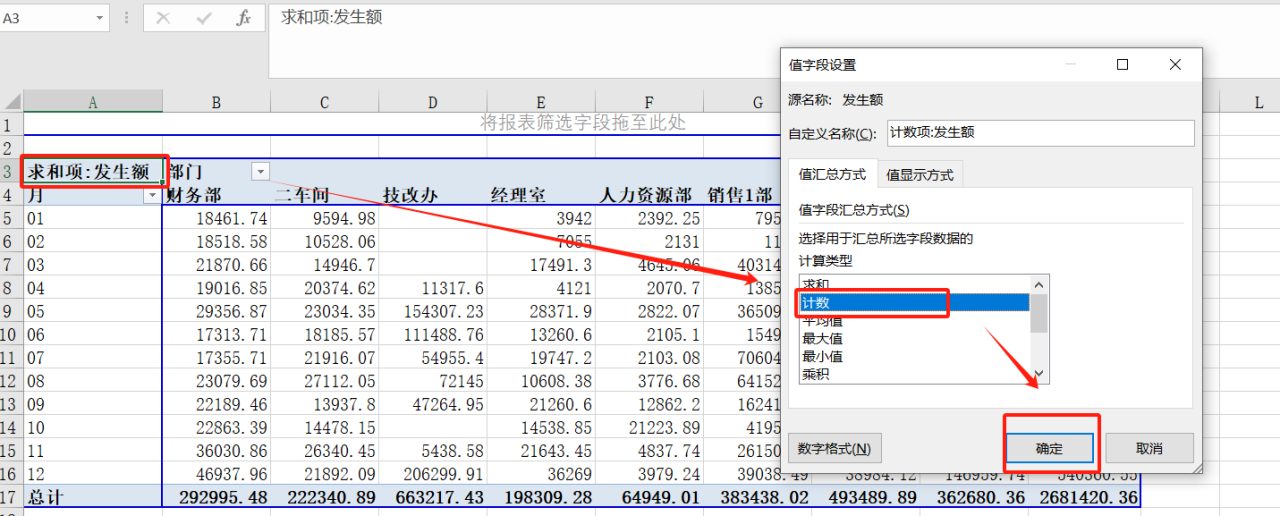Click cell value 18461.74
Image resolution: width=1280 pixels, height=516 pixels.
[x=232, y=218]
